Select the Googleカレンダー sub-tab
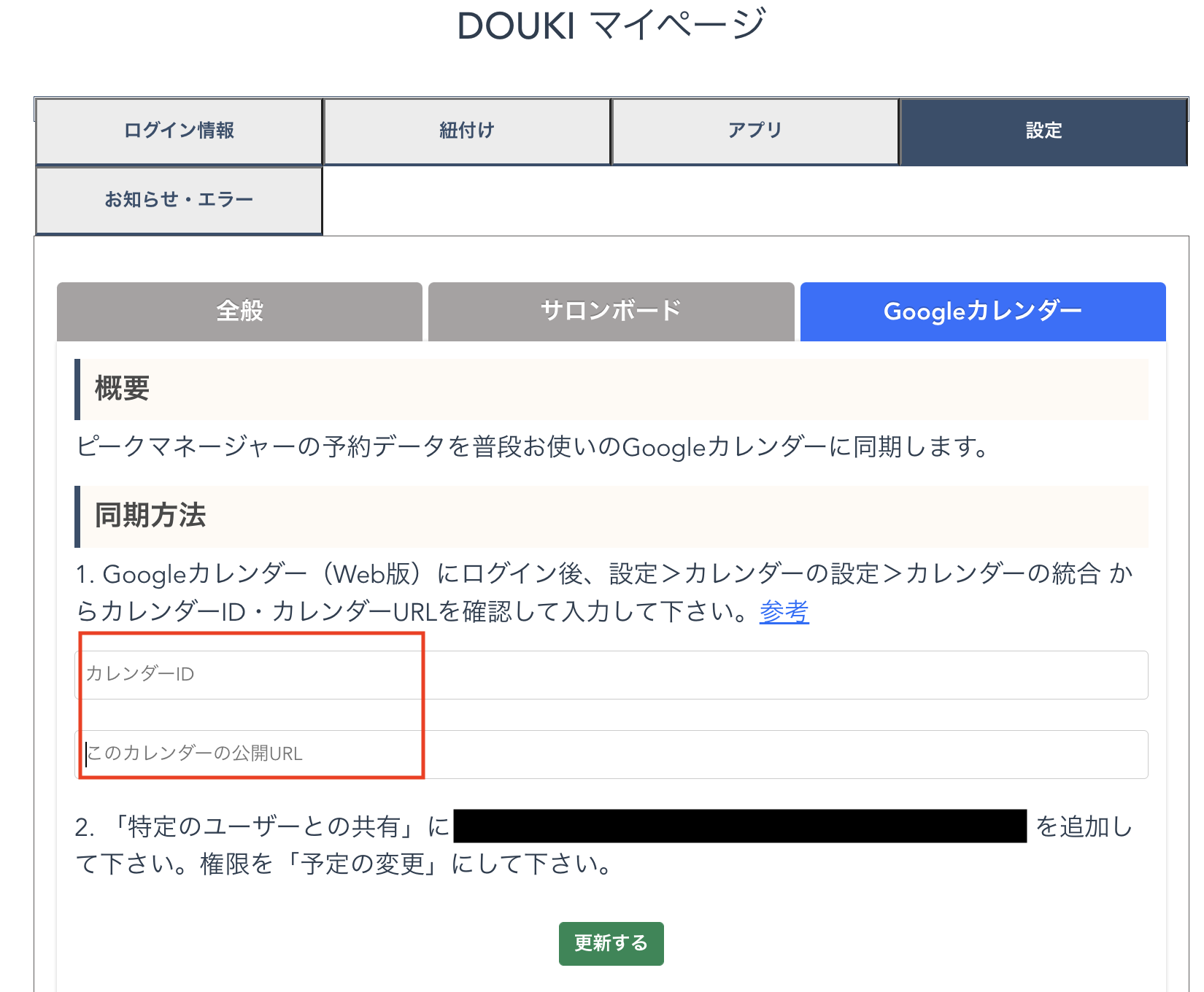 point(983,311)
